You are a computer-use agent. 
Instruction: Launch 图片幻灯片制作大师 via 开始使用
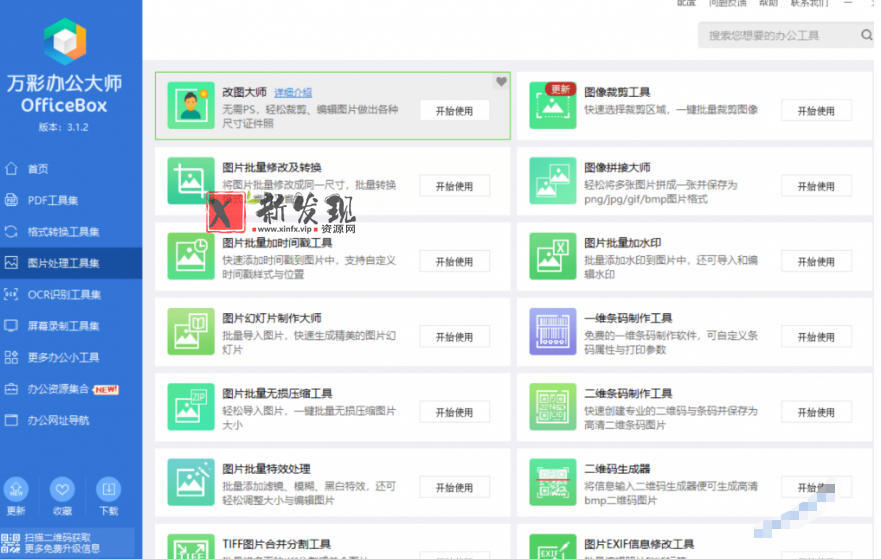(x=454, y=337)
